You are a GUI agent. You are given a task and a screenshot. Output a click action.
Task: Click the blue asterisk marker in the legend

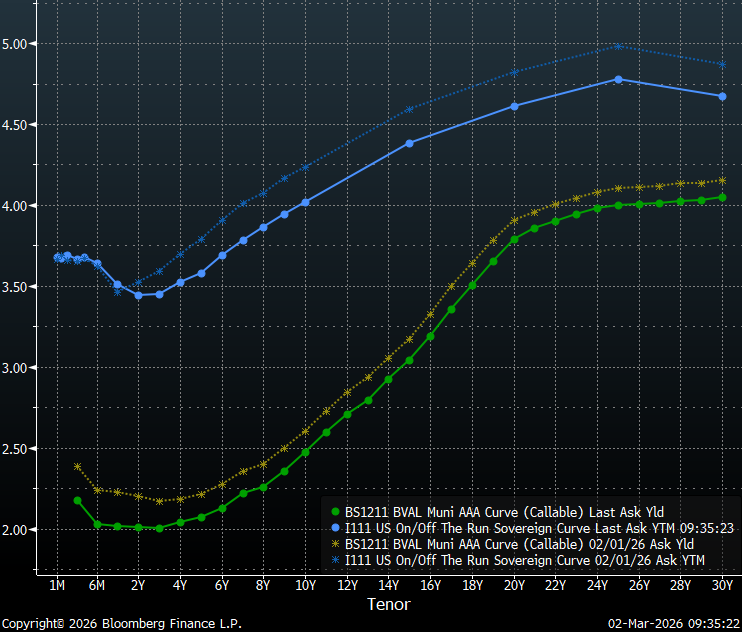[x=335, y=561]
